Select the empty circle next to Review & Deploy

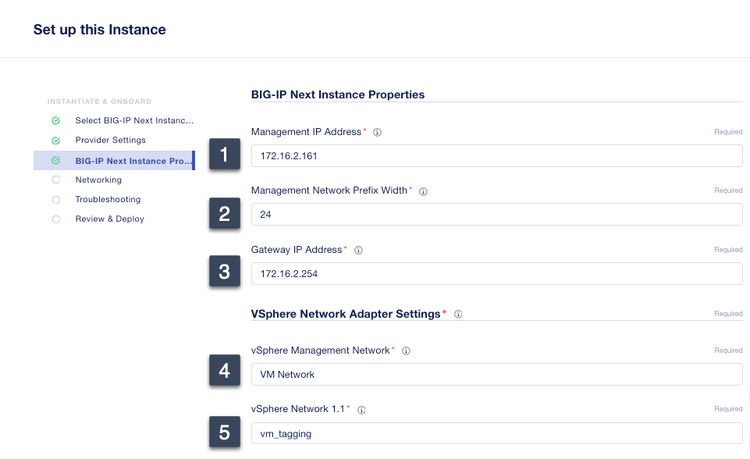pos(56,219)
